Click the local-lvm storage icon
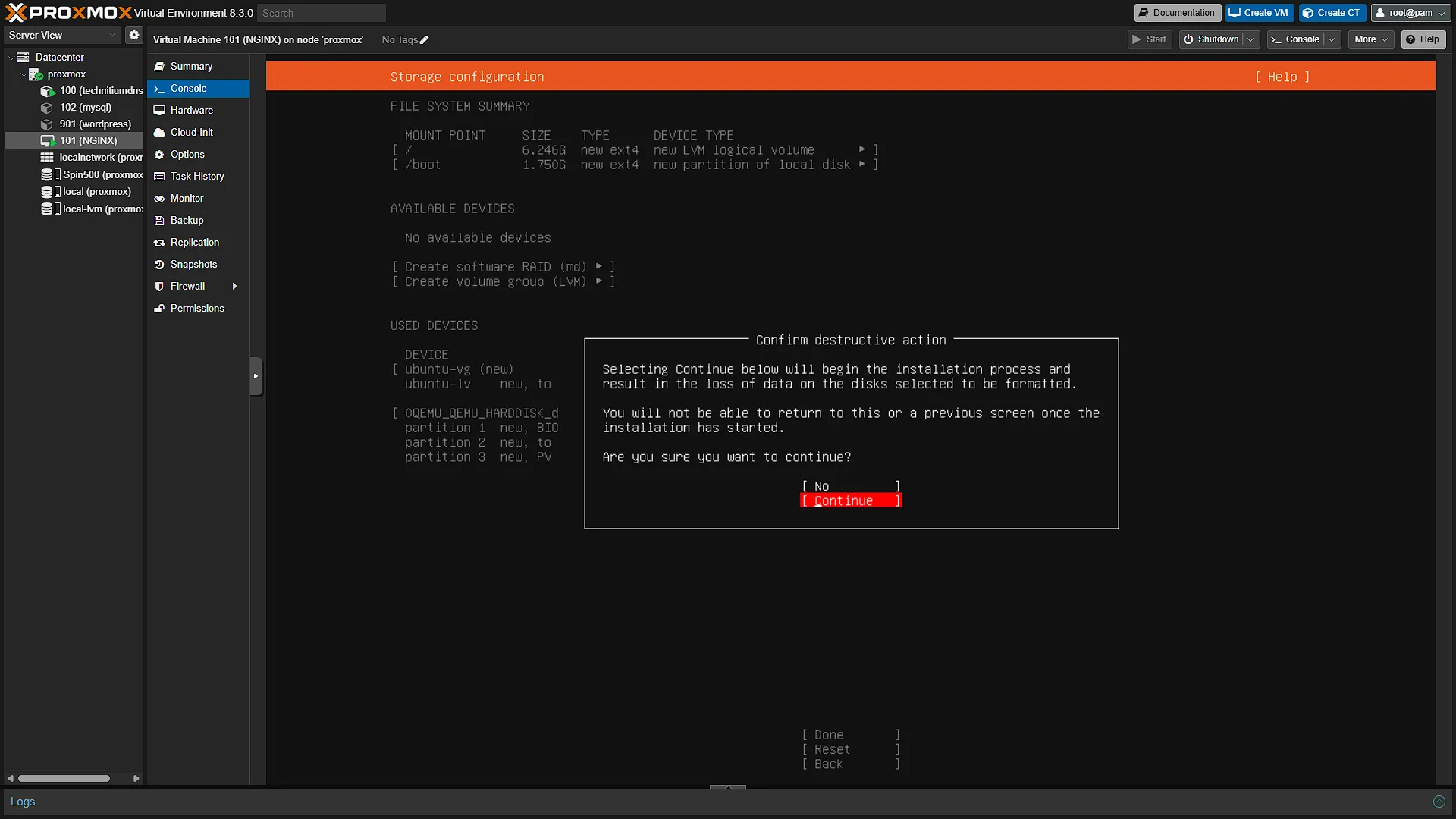This screenshot has width=1456, height=819. point(50,209)
